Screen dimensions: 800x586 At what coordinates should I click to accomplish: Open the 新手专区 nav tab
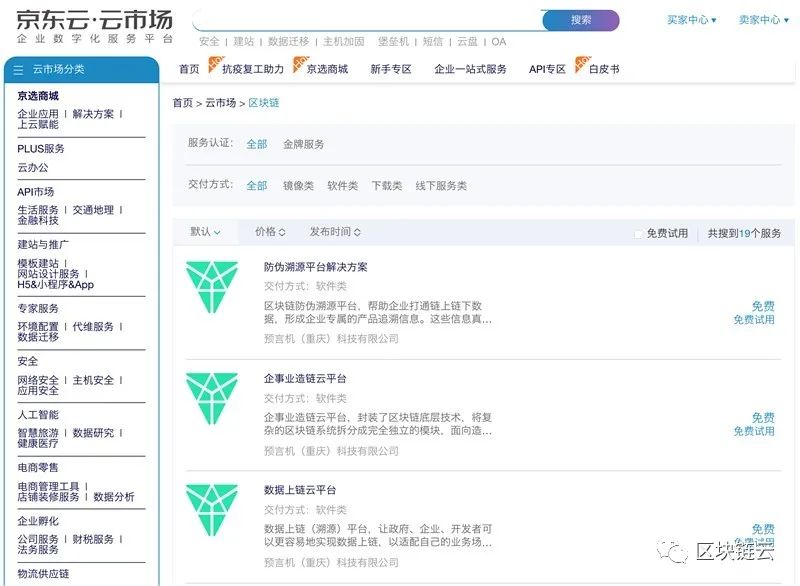(391, 69)
